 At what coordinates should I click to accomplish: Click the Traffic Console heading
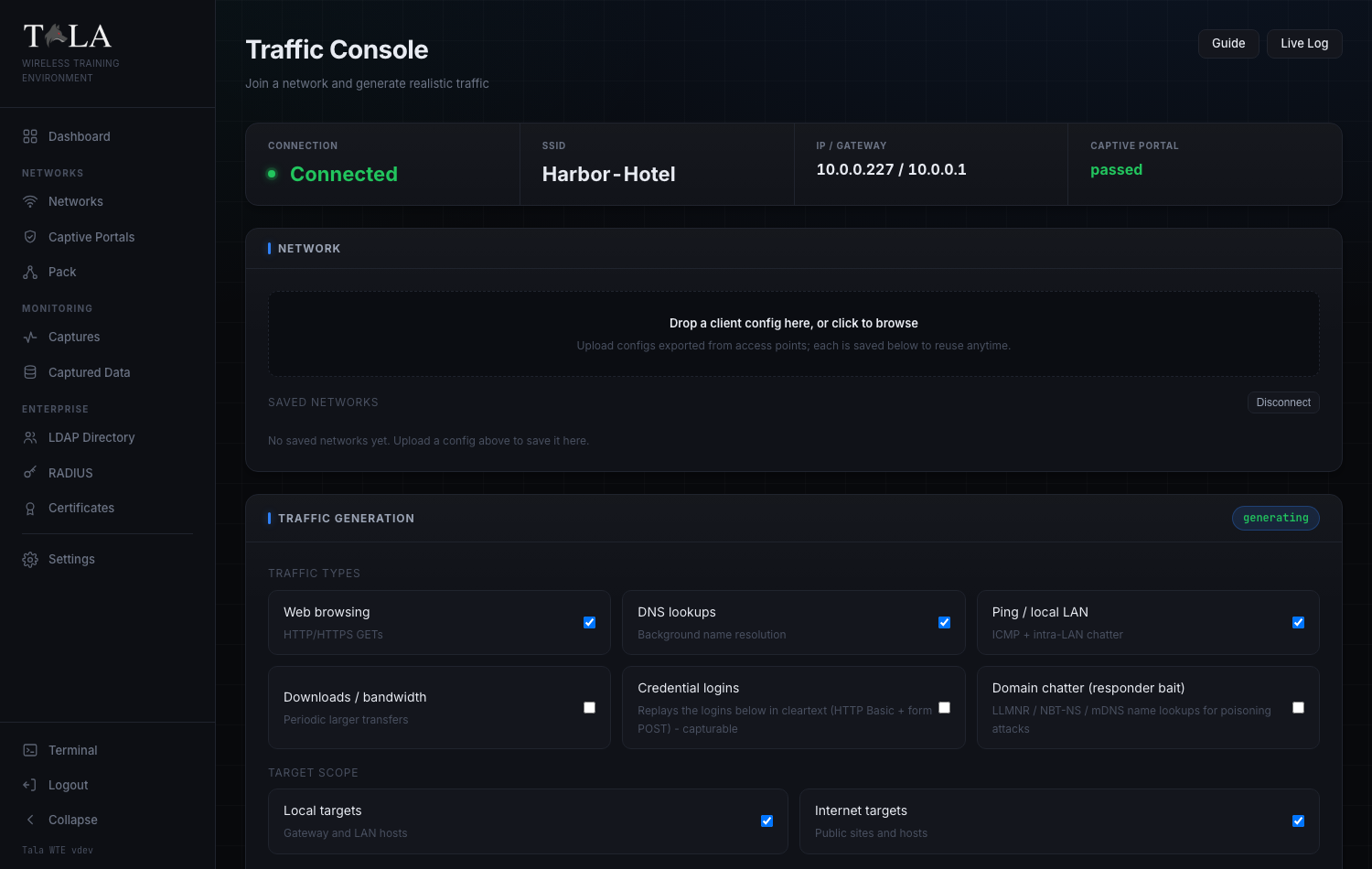pos(337,49)
